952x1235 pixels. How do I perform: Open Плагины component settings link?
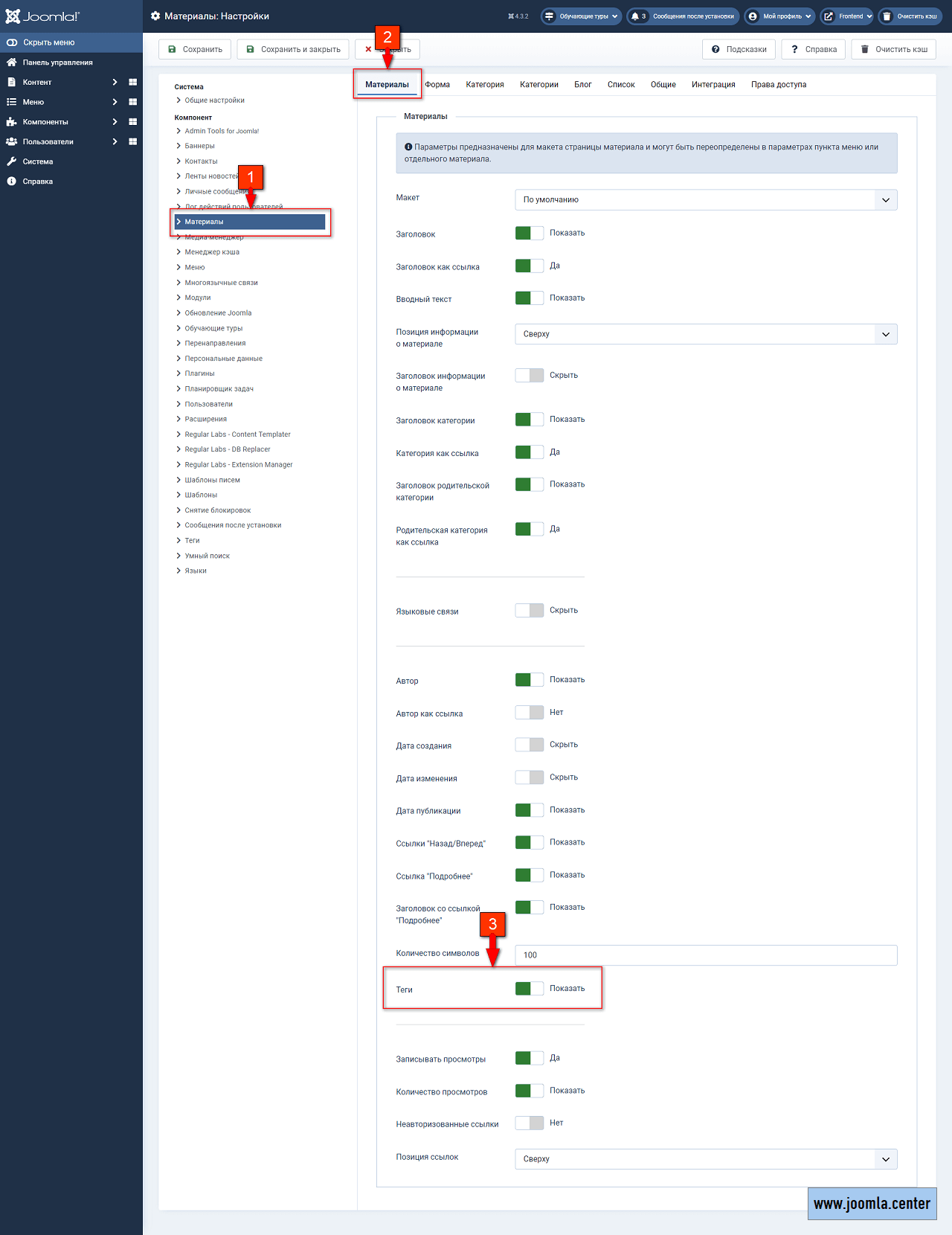pos(199,373)
